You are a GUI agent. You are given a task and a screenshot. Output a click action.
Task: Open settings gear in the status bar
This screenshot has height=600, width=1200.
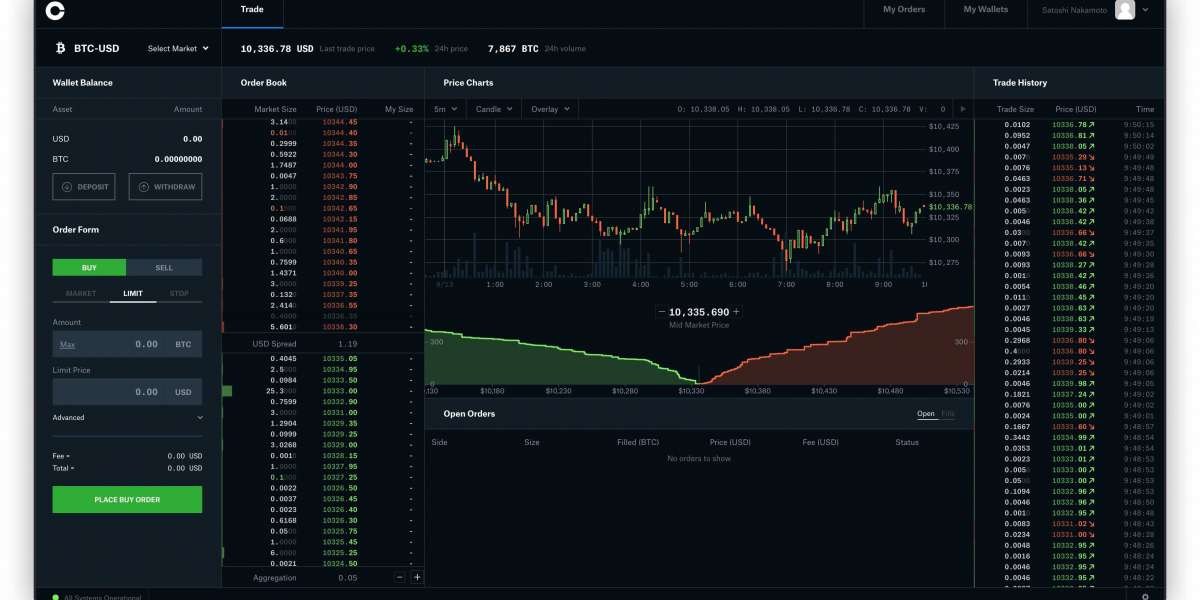(x=1145, y=596)
